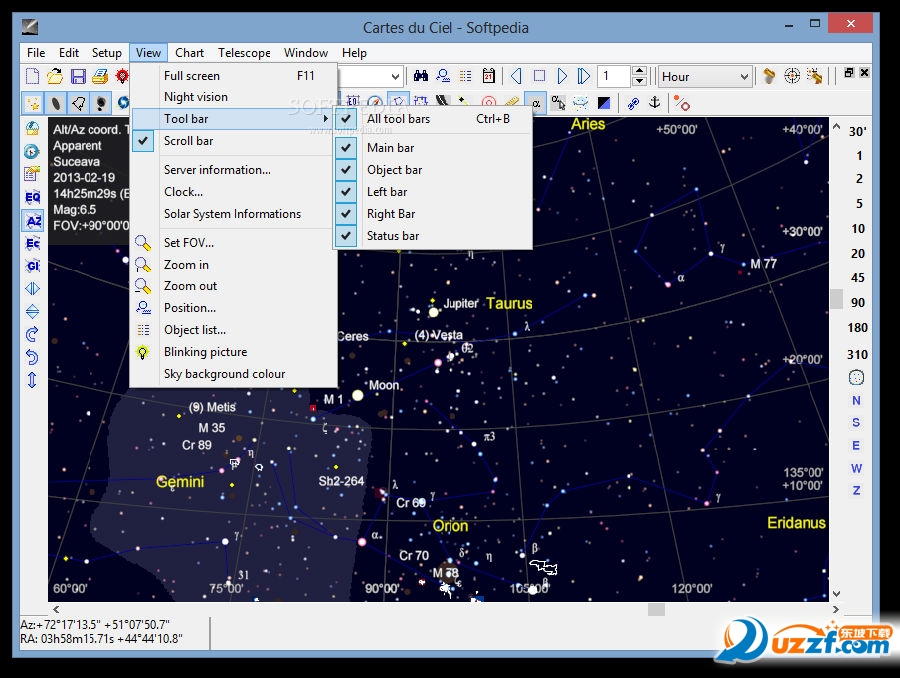
Task: Flip chart vertically in left bar
Action: coord(33,312)
